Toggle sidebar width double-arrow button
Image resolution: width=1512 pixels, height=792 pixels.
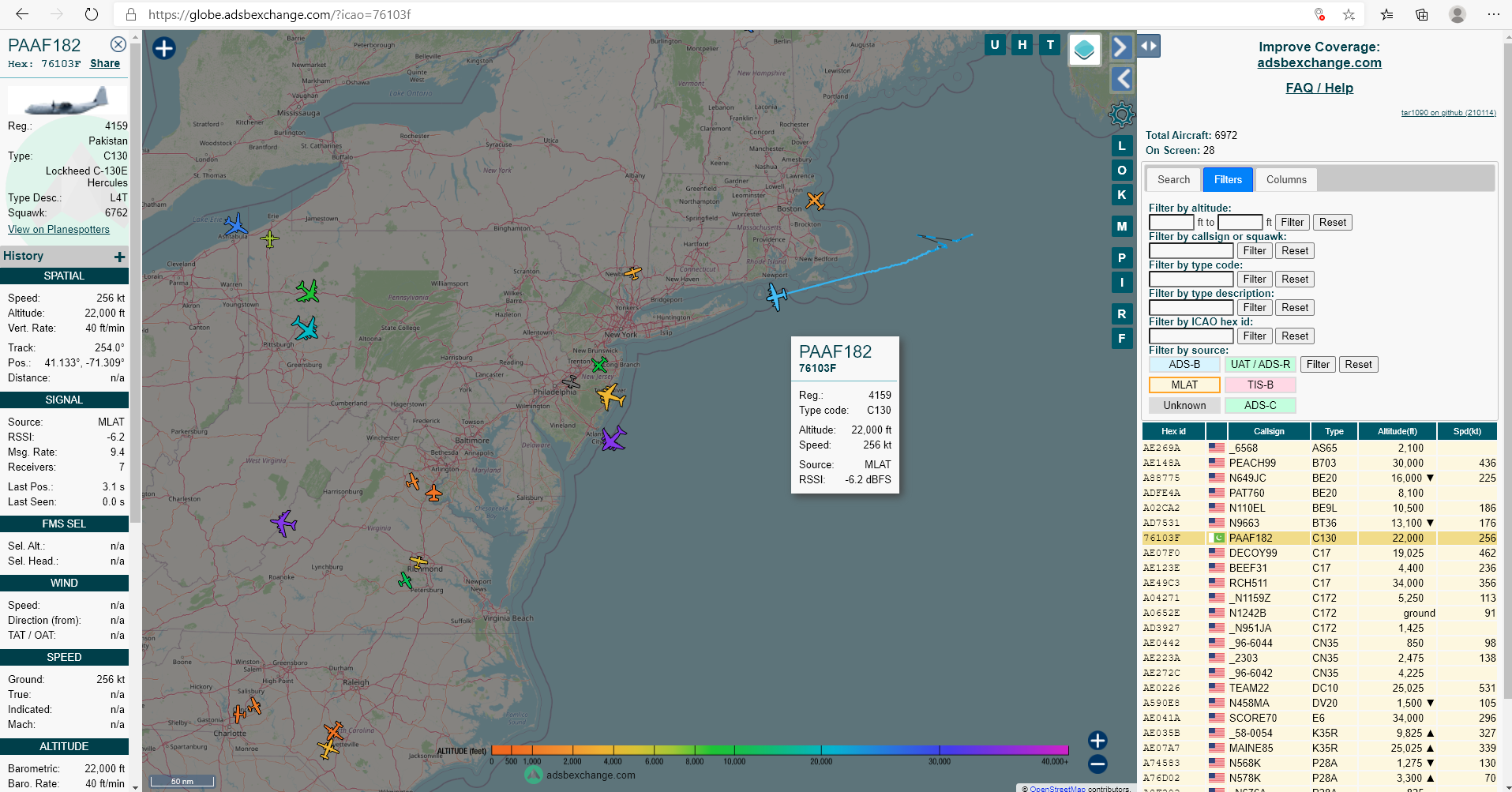coord(1149,46)
